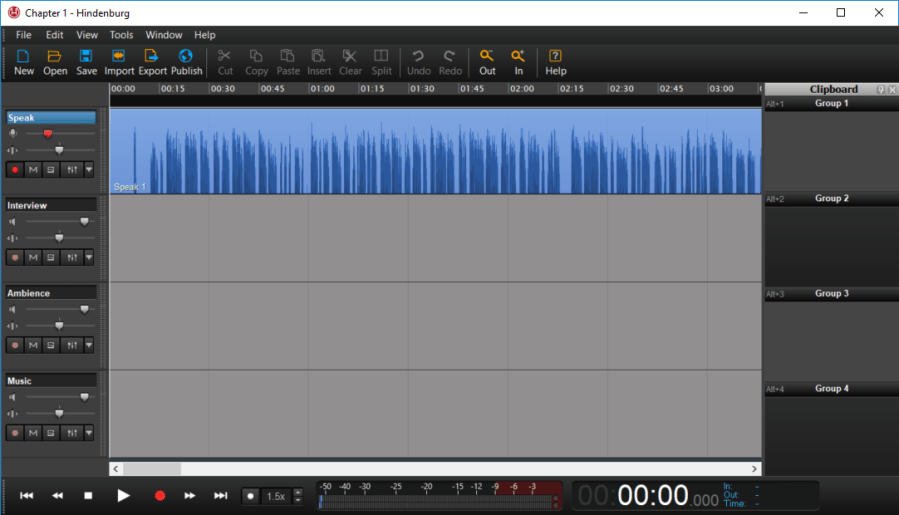Expand the Speak track options dropdown arrow
The width and height of the screenshot is (899, 515).
(89, 170)
